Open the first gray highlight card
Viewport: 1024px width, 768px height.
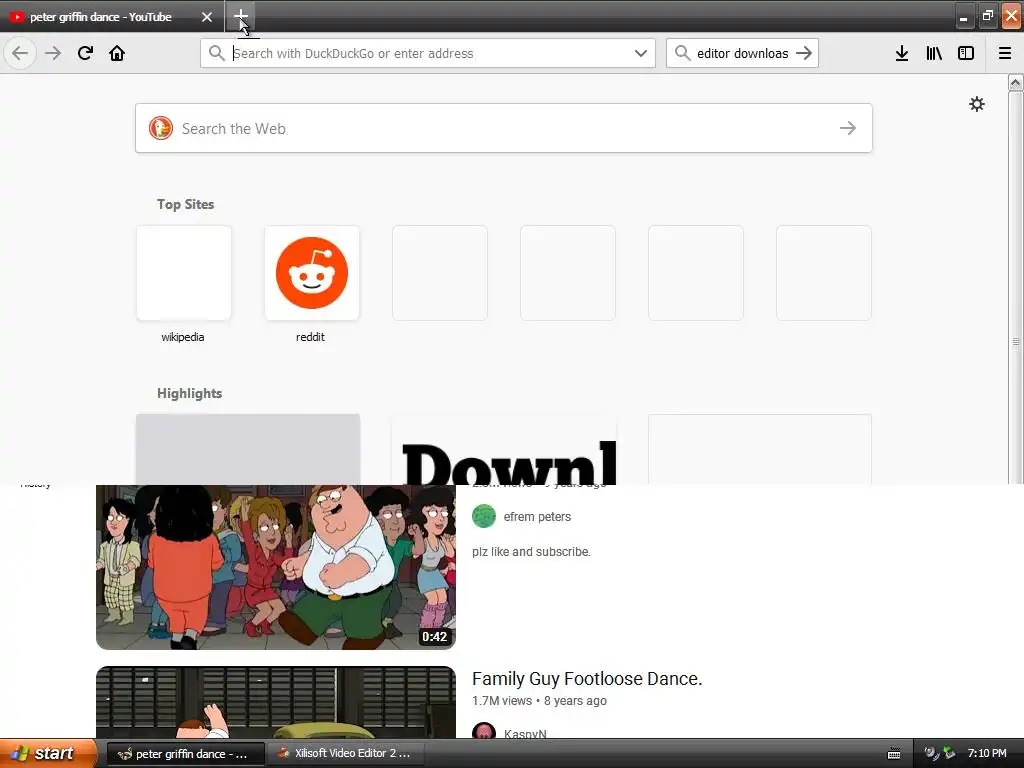click(x=248, y=450)
